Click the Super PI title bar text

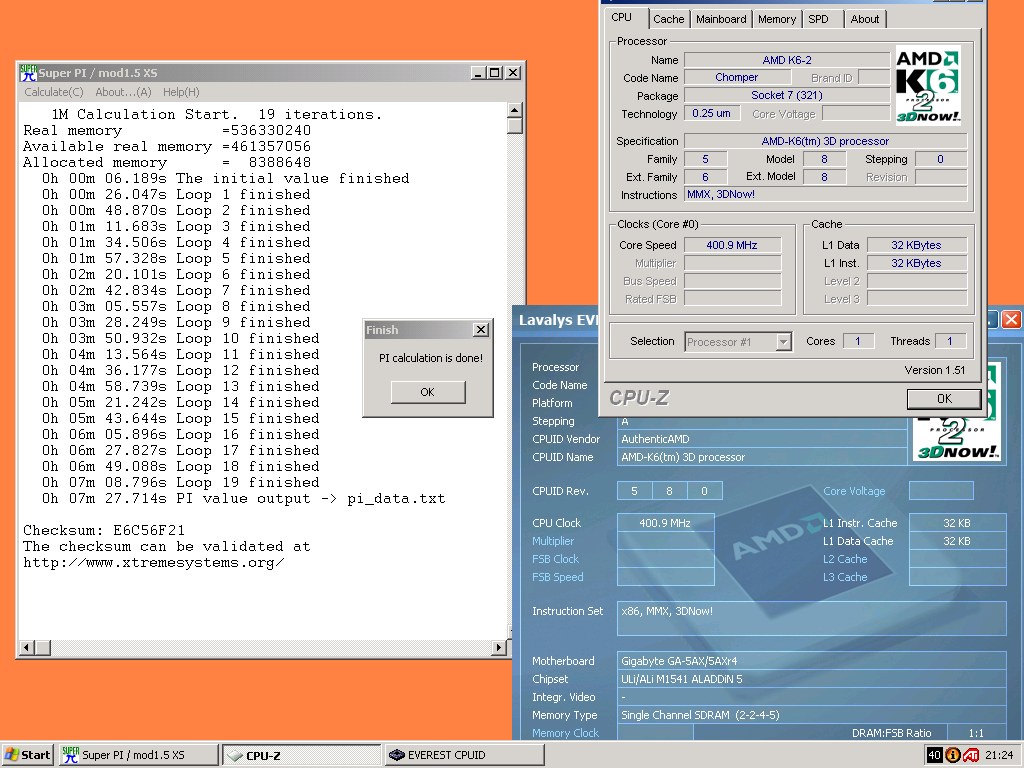pos(98,72)
